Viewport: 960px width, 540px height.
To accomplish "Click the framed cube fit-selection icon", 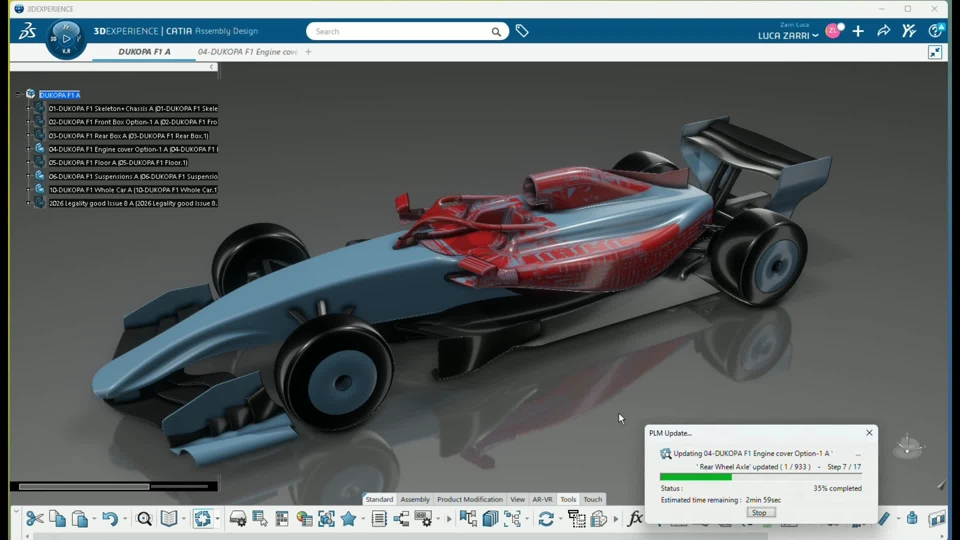I will pyautogui.click(x=326, y=519).
